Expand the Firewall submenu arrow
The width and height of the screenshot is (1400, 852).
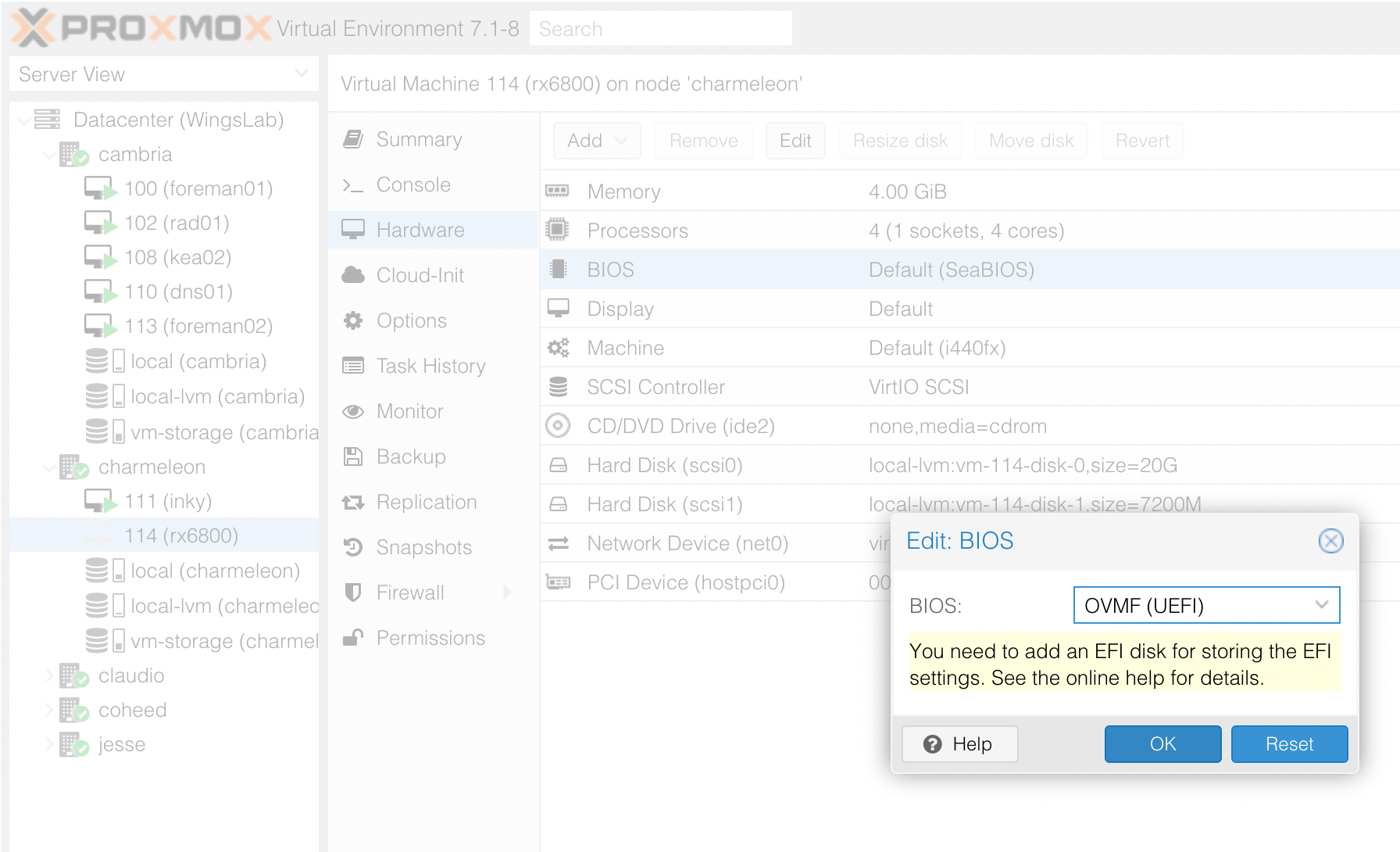507,592
